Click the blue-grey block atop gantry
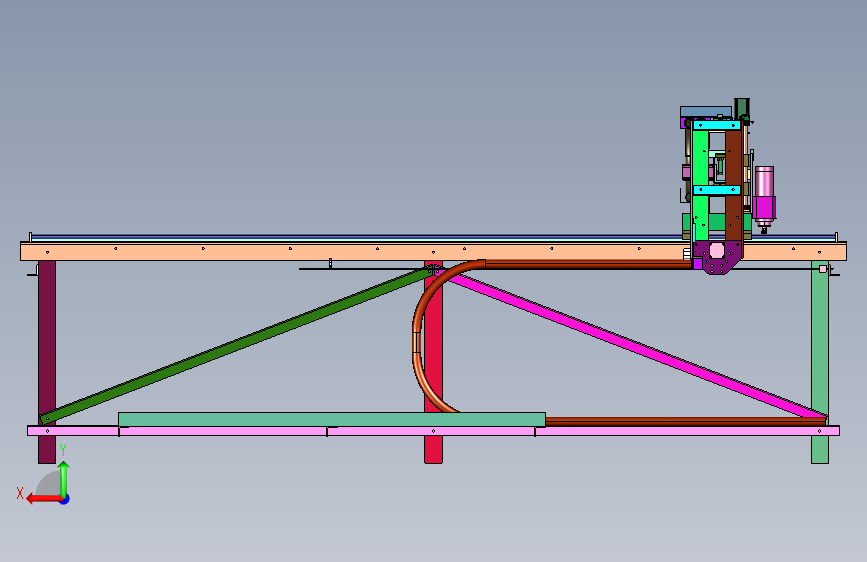Screen dimensions: 867x562 tap(706, 112)
